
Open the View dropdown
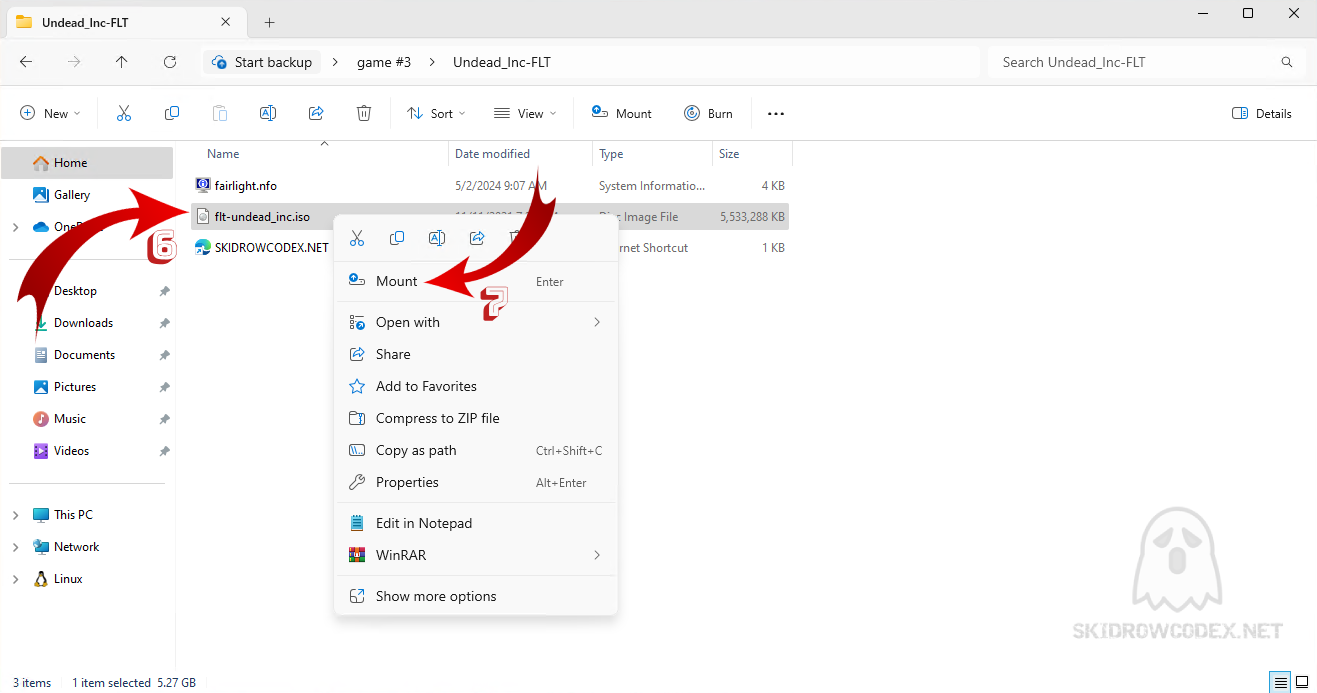[525, 114]
